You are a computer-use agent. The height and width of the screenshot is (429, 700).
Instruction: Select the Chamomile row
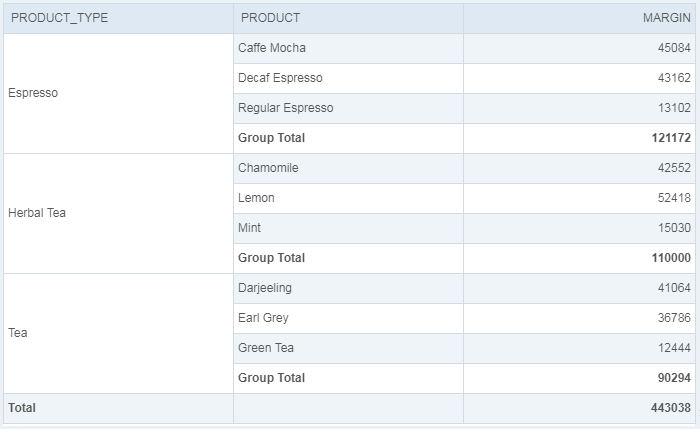tap(268, 168)
